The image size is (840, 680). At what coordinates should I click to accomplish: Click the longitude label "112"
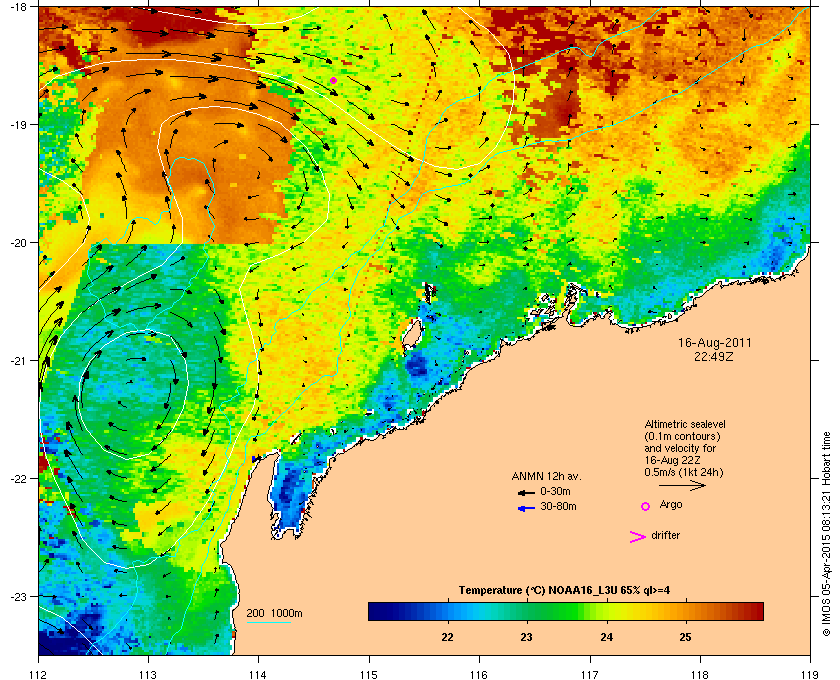[x=39, y=674]
